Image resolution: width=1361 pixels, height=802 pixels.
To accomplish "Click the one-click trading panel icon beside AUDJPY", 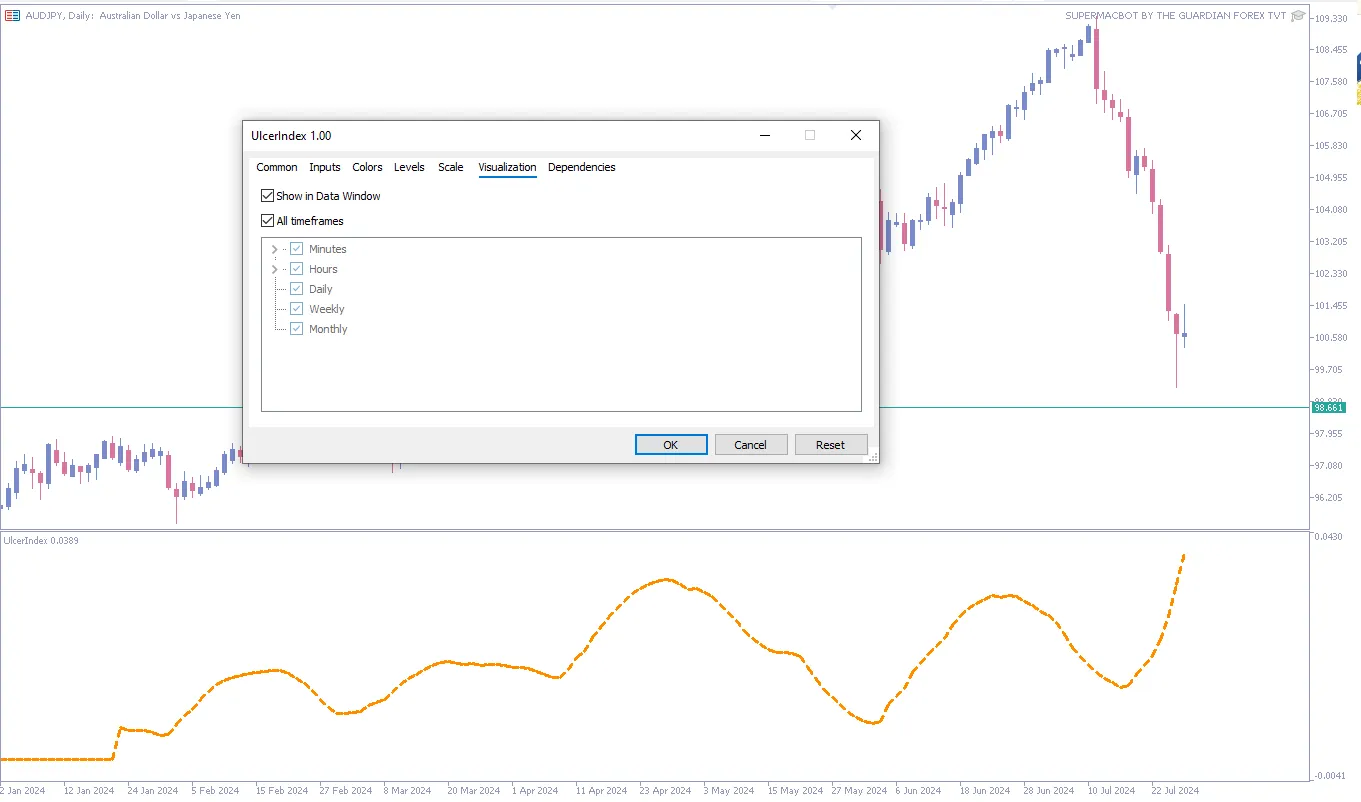I will click(x=13, y=15).
